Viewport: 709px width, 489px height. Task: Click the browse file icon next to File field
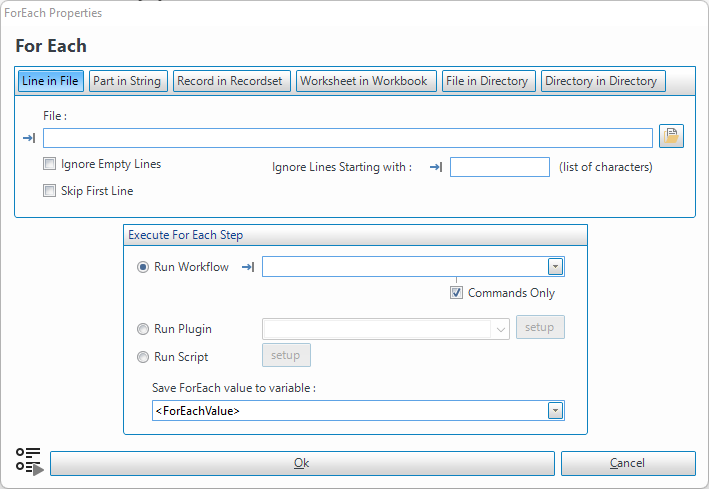pos(671,138)
